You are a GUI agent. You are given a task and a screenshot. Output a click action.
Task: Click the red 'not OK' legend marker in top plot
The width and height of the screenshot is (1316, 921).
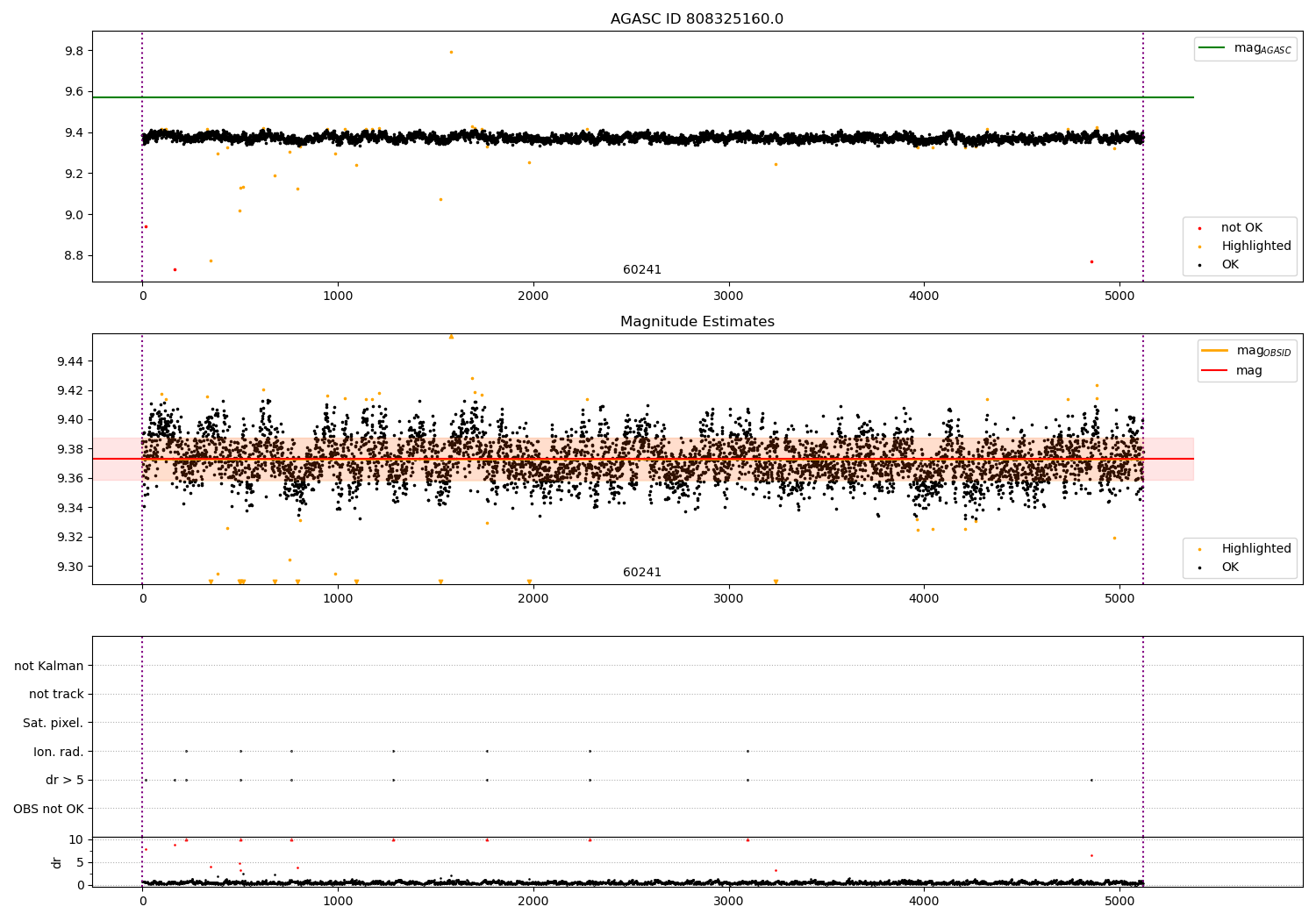(x=1199, y=228)
